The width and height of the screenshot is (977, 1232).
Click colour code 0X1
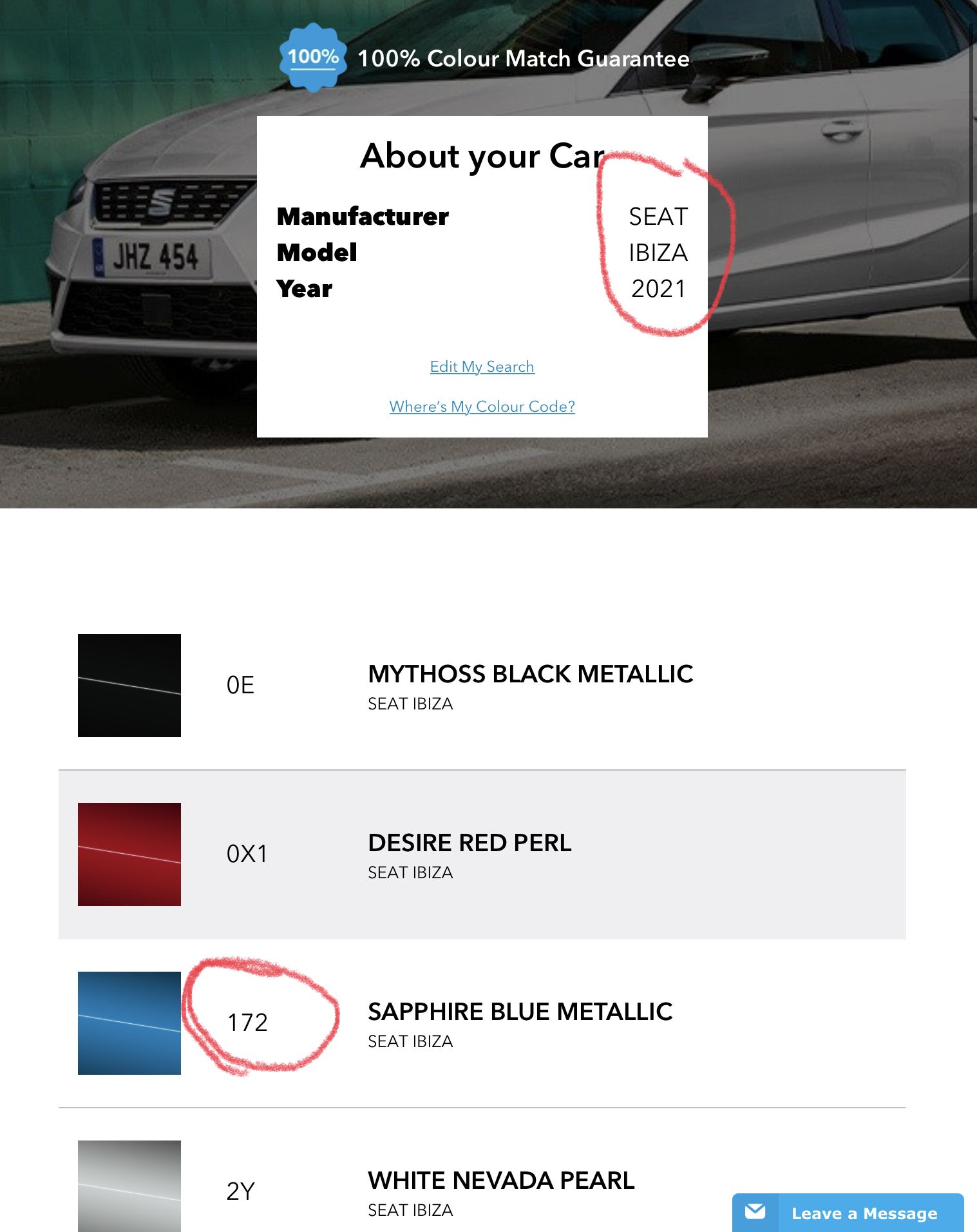coord(247,854)
